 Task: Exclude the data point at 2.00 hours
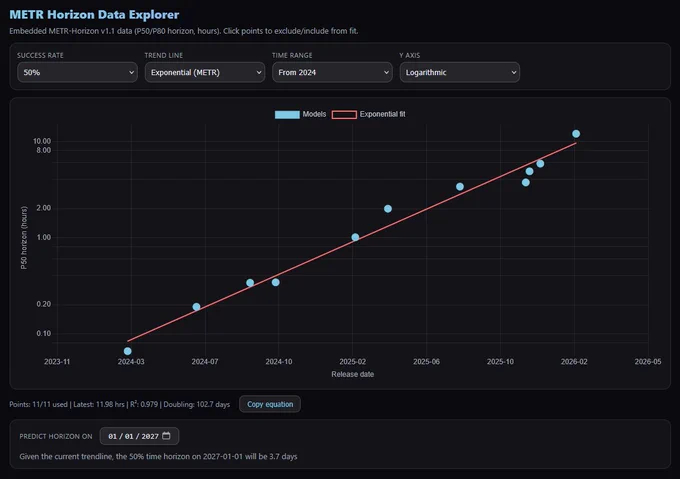(388, 209)
